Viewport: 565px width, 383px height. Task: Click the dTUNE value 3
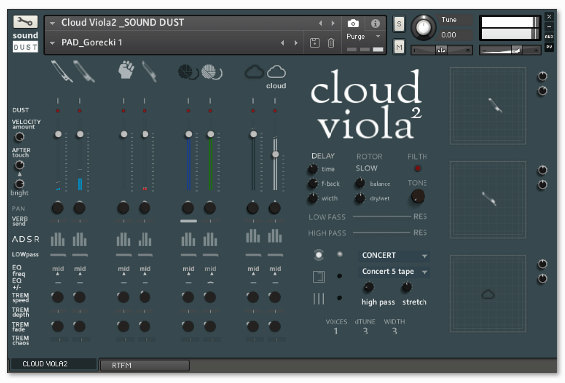(x=365, y=331)
